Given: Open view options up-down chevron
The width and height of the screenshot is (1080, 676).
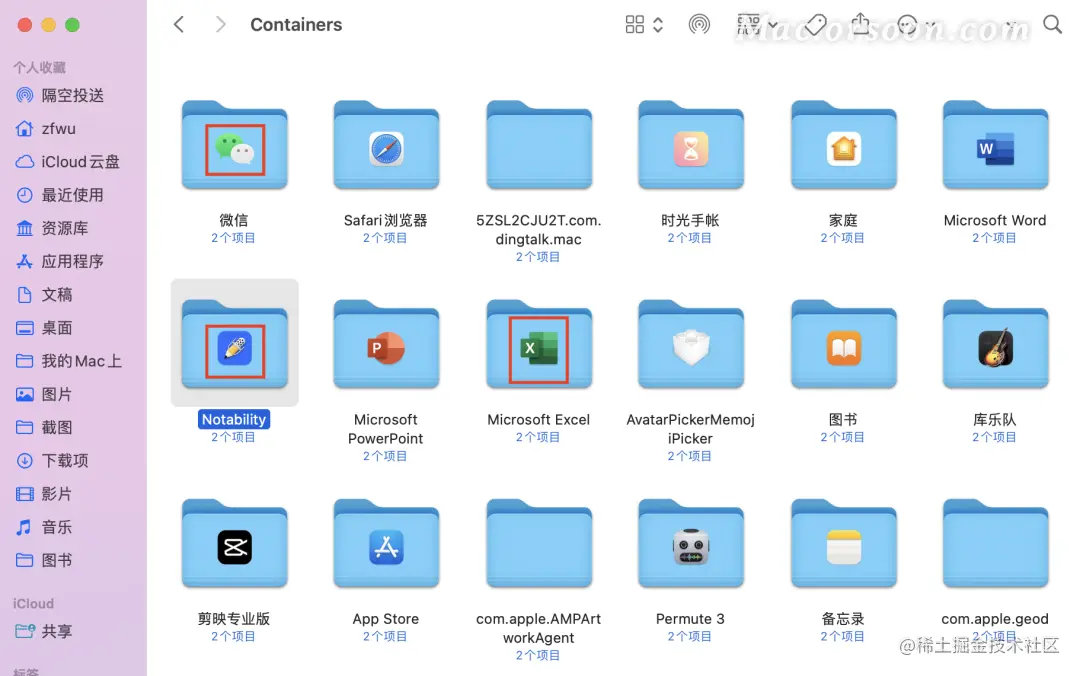Looking at the screenshot, I should 658,25.
